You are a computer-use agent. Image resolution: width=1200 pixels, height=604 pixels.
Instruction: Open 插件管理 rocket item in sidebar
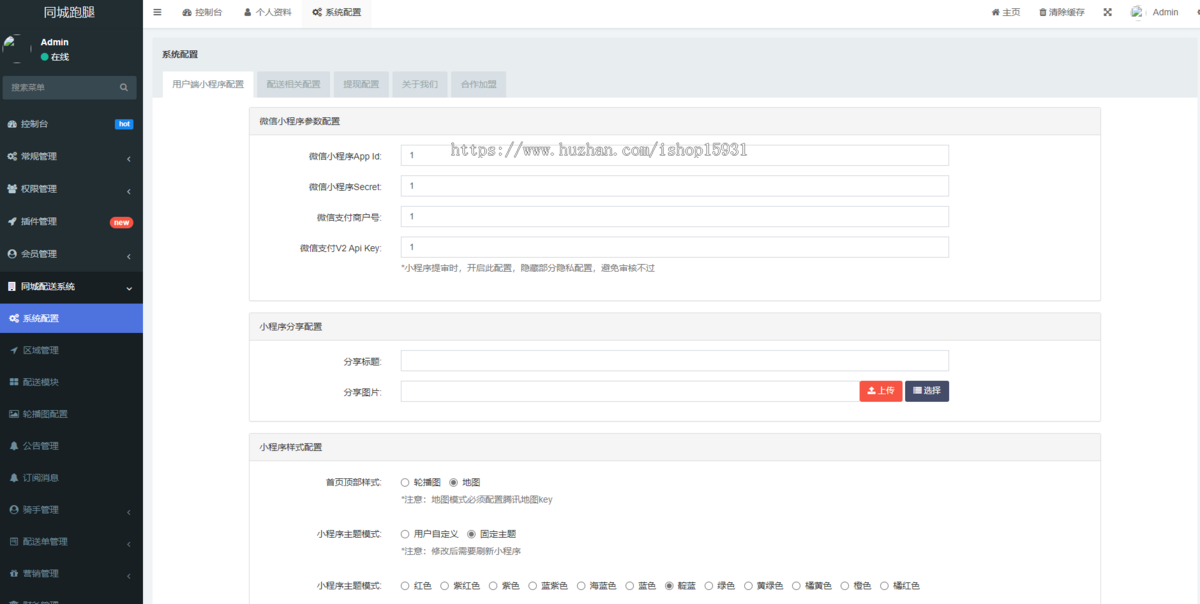[71, 222]
